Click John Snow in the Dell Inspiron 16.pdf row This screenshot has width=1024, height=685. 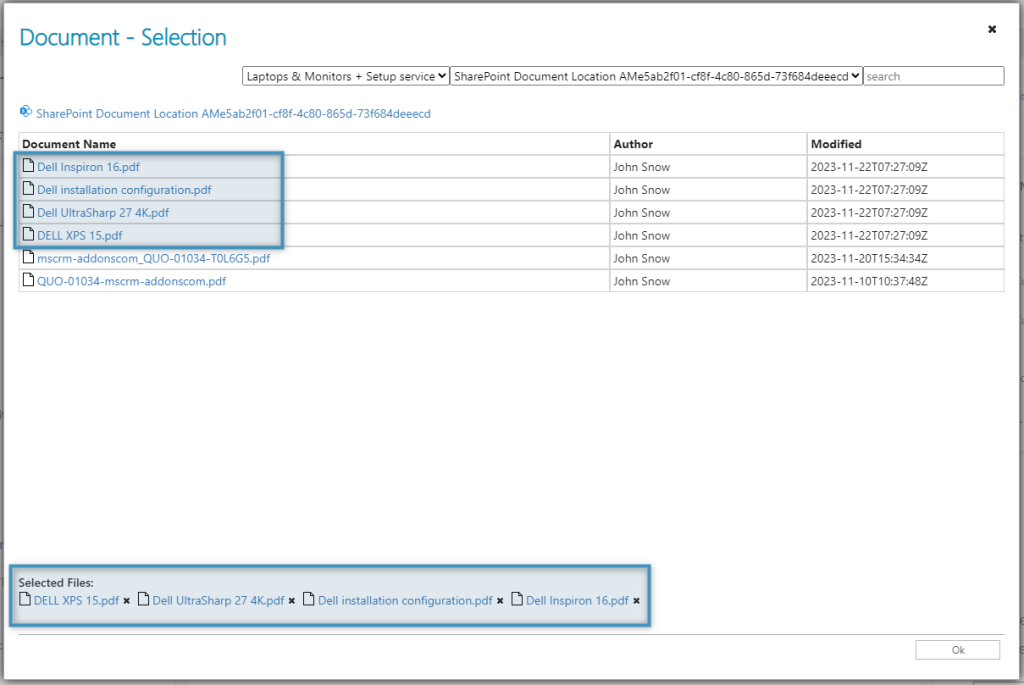[641, 167]
